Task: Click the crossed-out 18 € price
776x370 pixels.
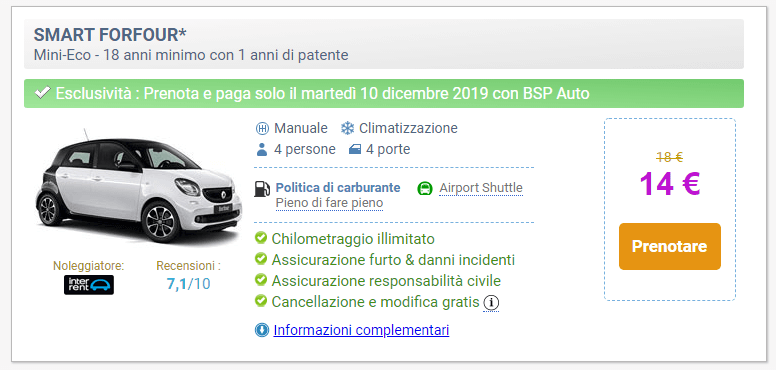Action: 670,157
